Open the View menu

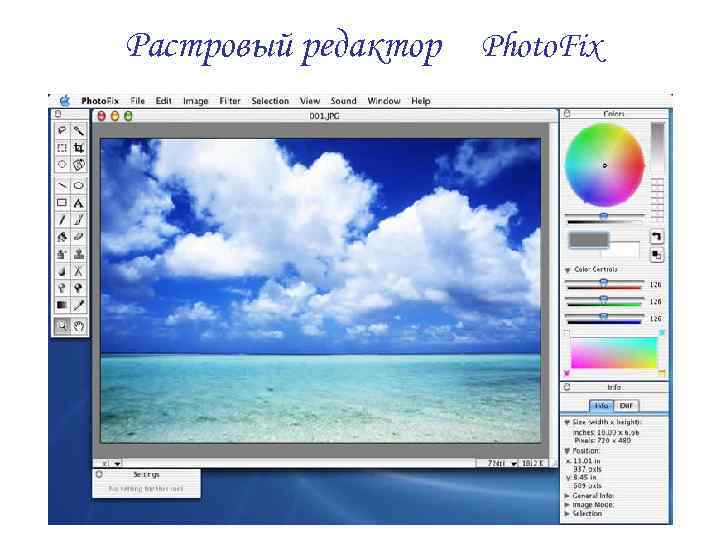(309, 101)
